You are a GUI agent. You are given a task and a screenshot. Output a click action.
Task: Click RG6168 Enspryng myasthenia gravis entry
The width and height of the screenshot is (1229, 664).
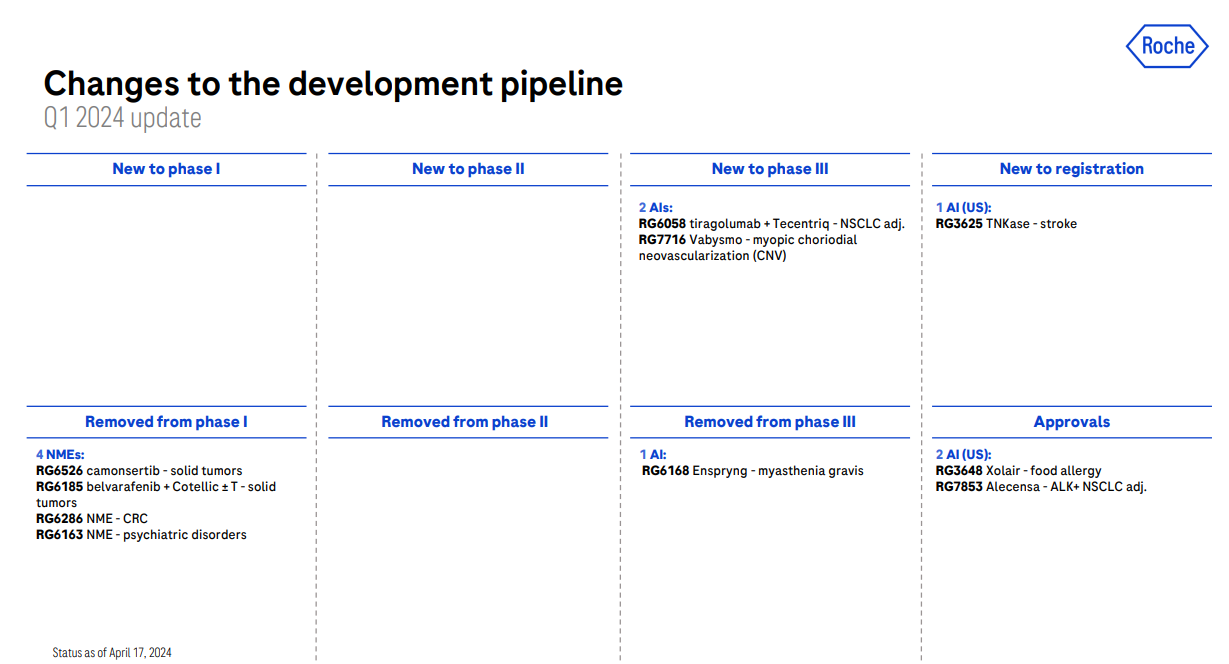(x=752, y=471)
